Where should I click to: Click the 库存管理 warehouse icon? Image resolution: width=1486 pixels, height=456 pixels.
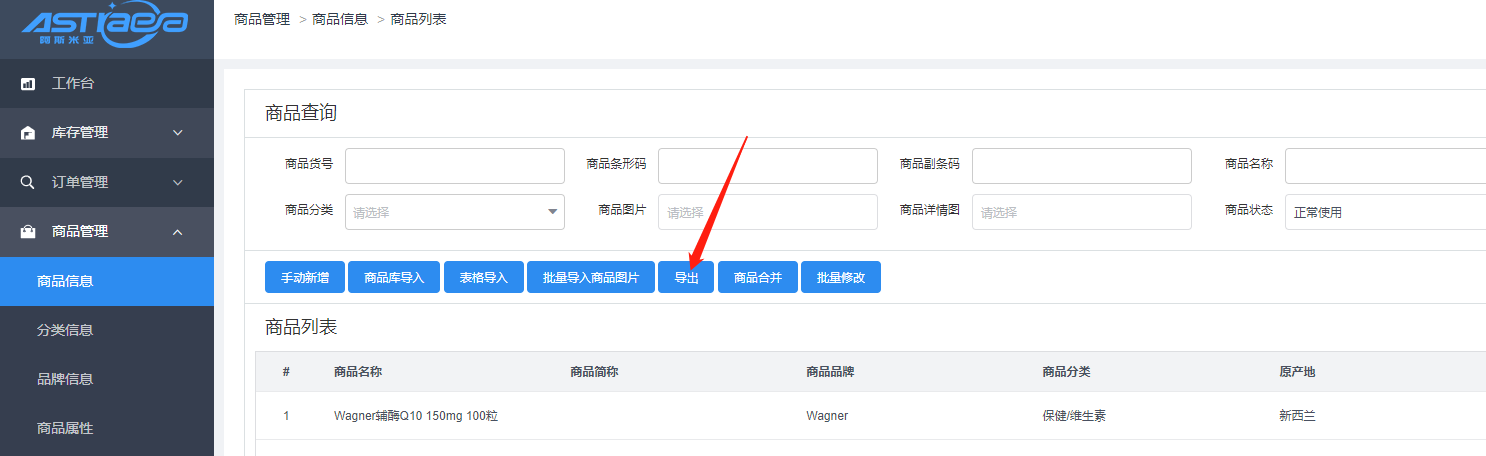point(28,133)
